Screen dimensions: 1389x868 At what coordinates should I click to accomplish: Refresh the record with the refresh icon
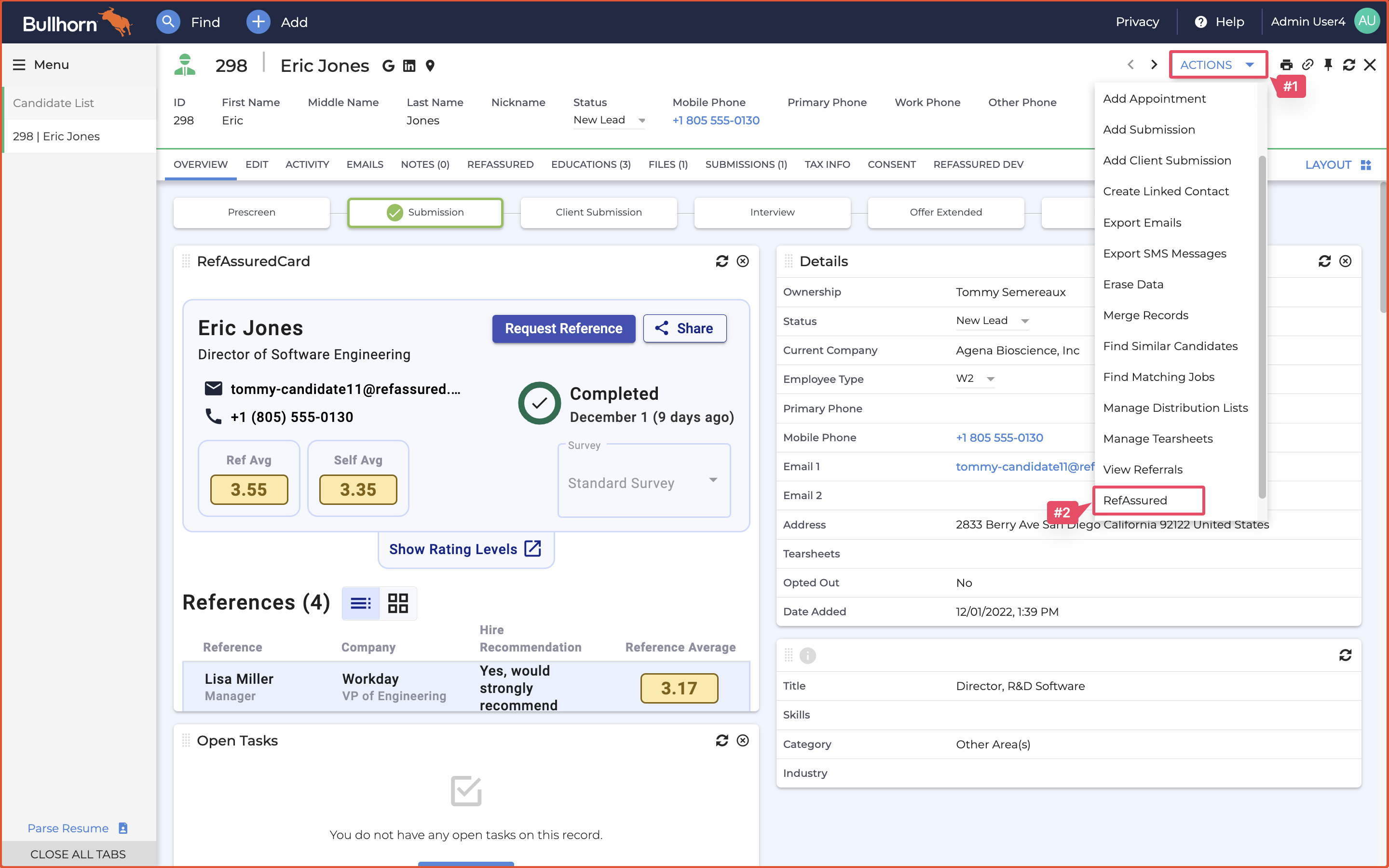click(1349, 64)
